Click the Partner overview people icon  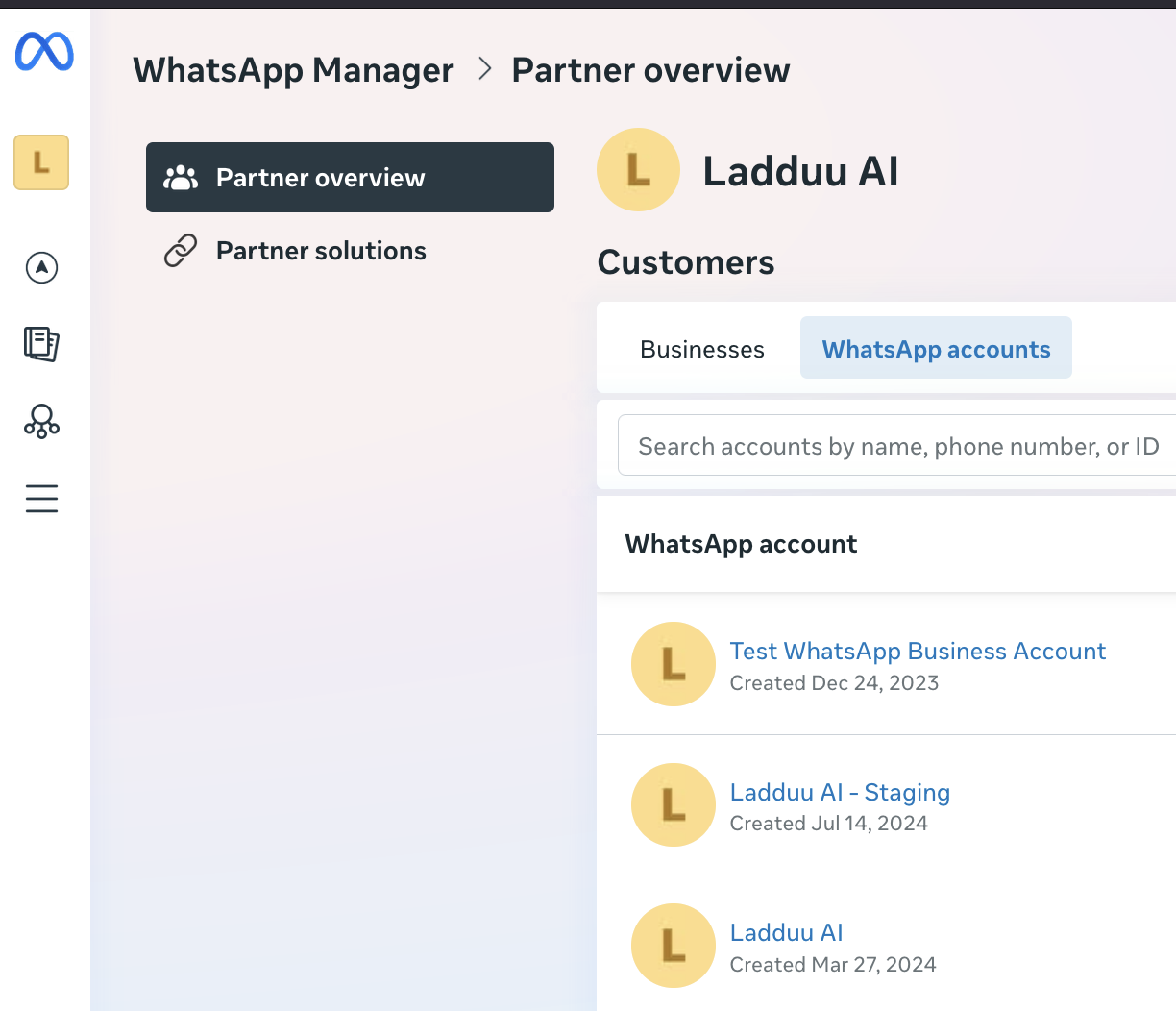[181, 178]
